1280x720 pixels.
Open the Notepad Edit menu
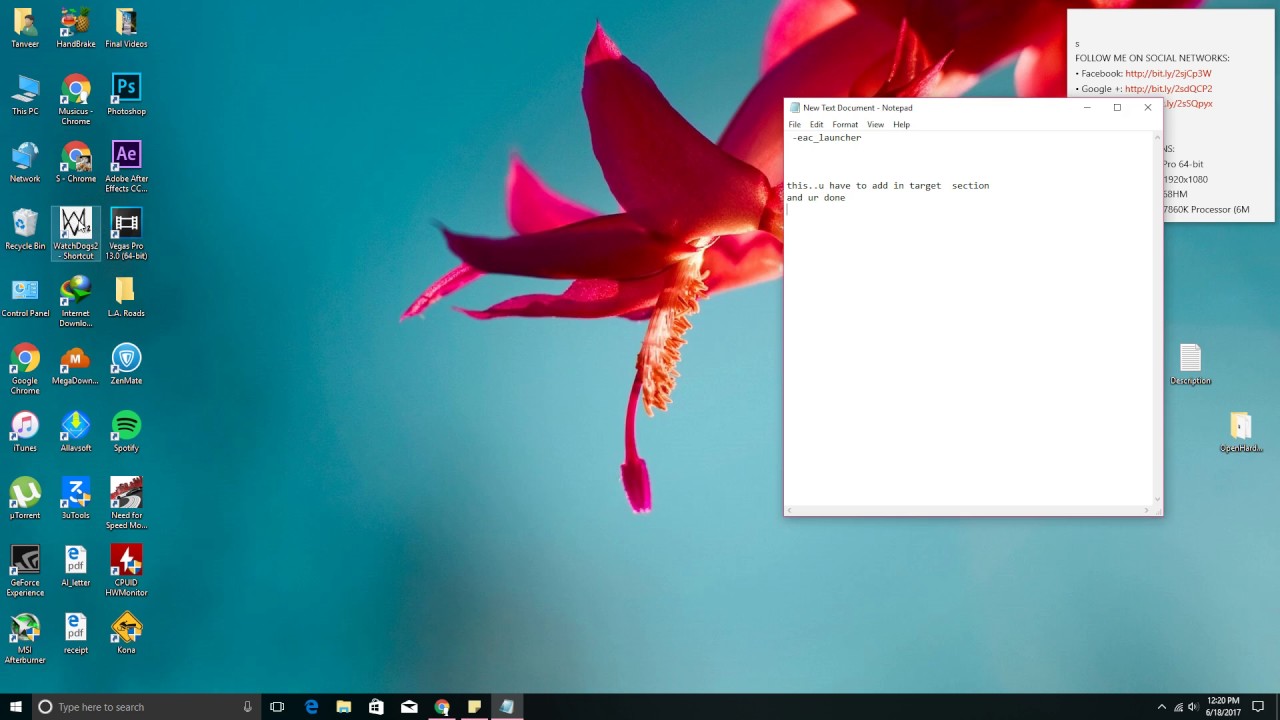pos(816,124)
